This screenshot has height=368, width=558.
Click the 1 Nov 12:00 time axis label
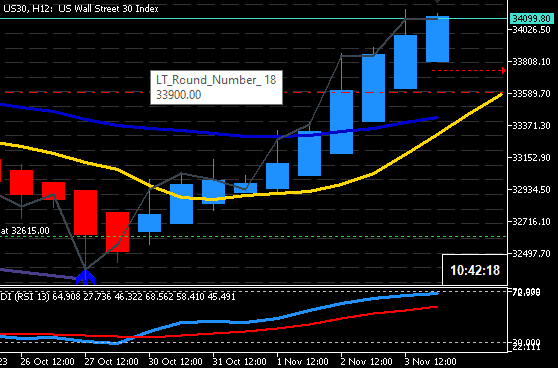click(x=303, y=362)
